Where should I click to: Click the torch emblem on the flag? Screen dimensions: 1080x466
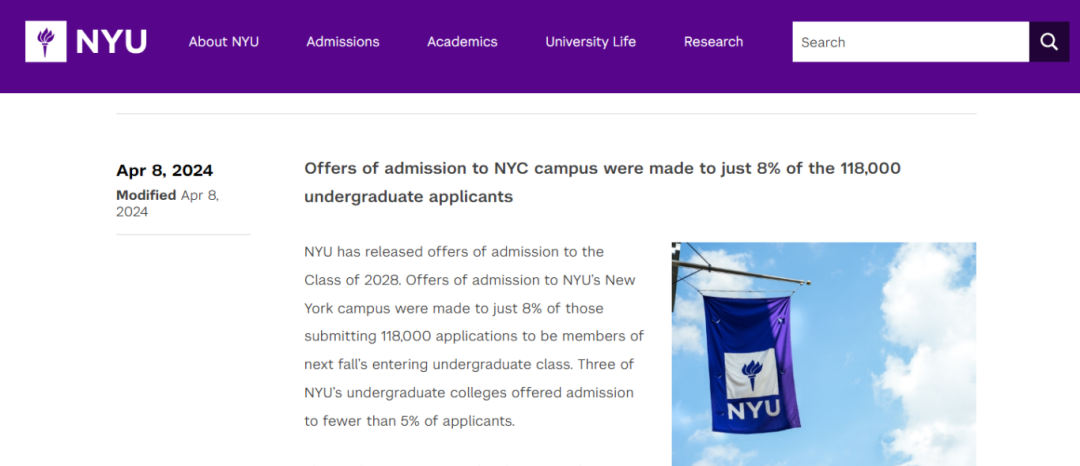click(x=752, y=374)
